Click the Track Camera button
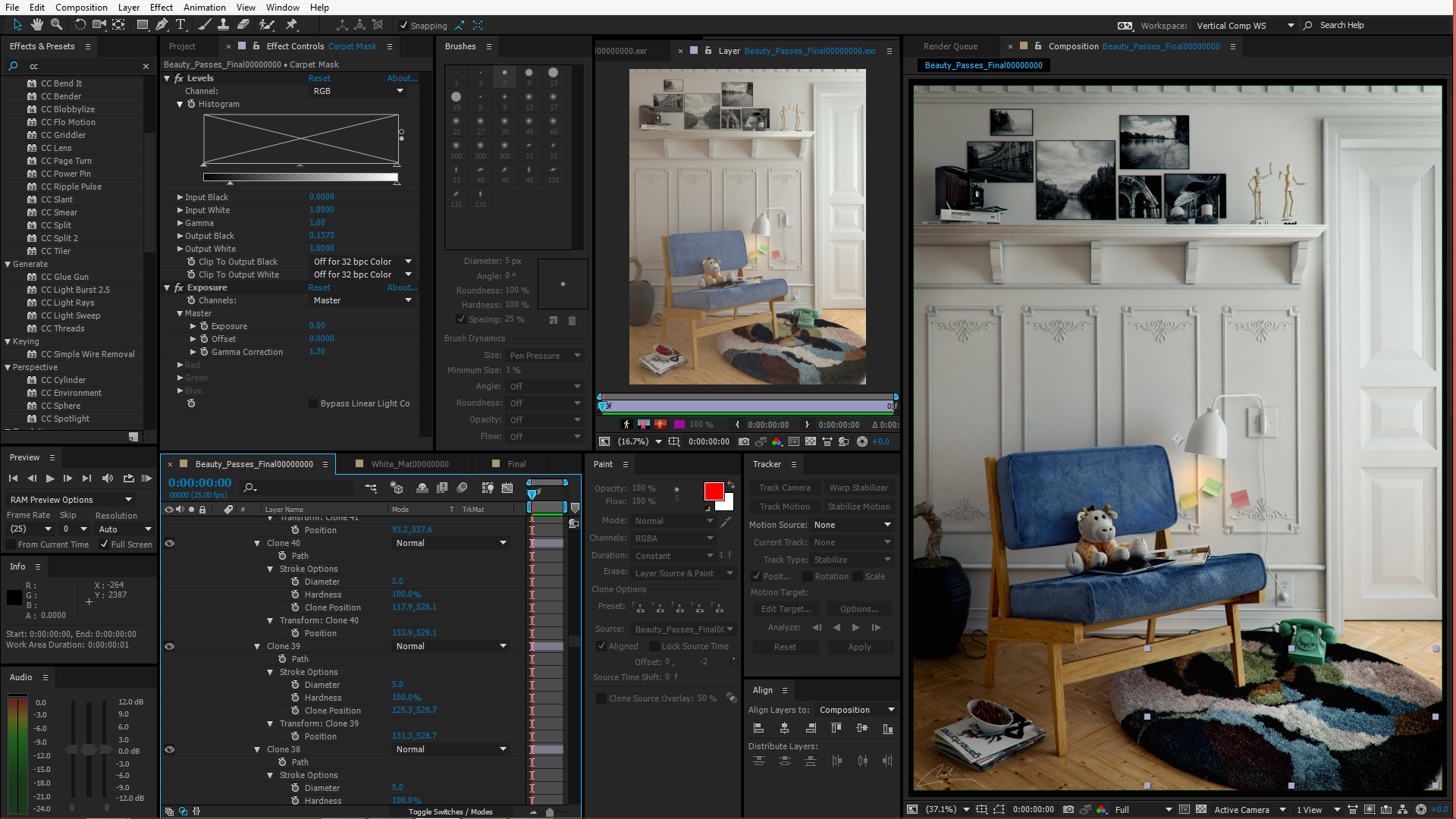The width and height of the screenshot is (1456, 819). [784, 488]
